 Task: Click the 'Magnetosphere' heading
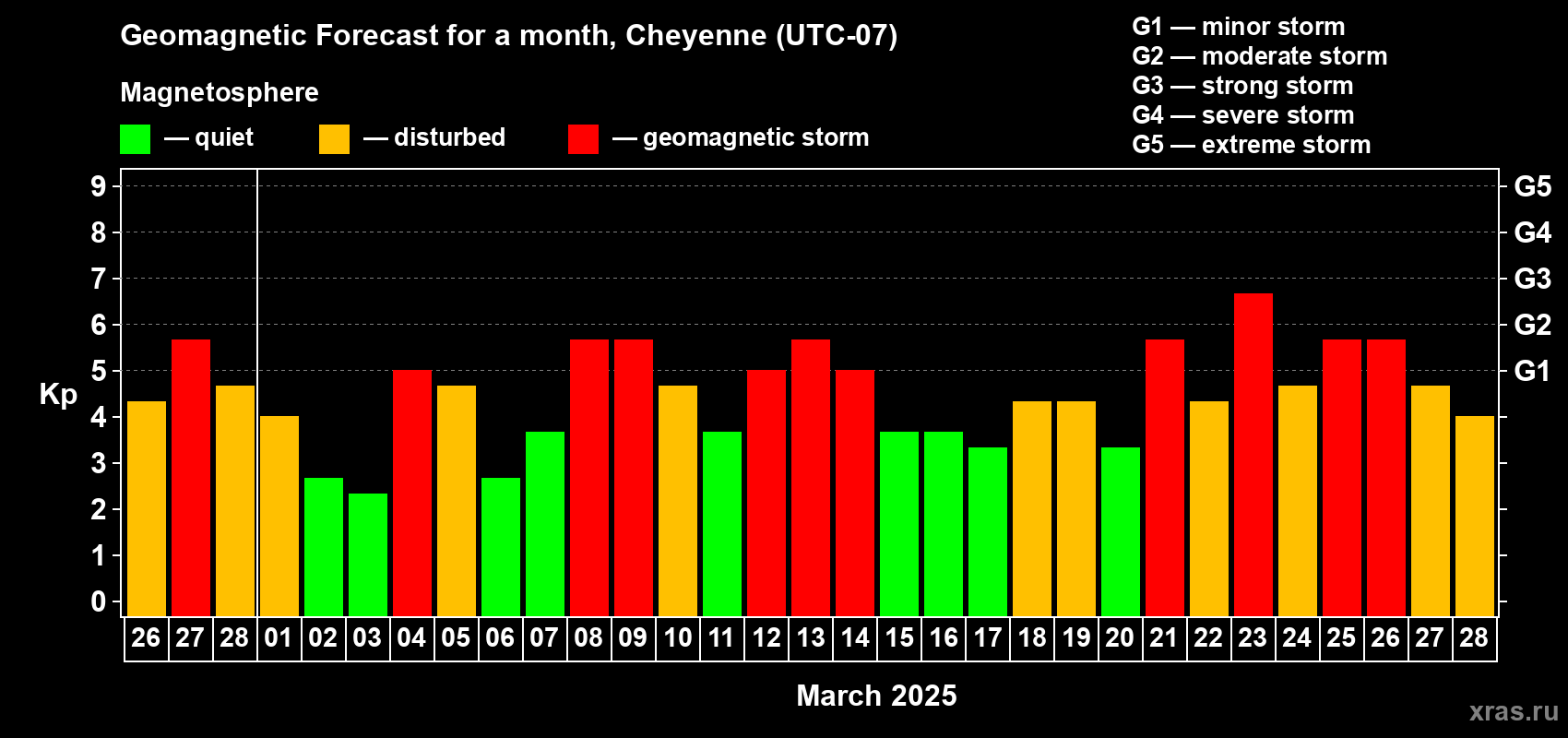point(220,92)
